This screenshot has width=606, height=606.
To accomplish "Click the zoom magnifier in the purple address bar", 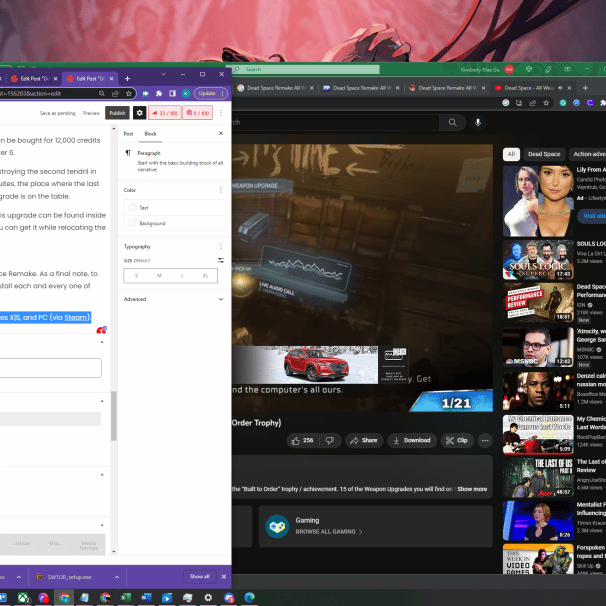I will tap(102, 93).
